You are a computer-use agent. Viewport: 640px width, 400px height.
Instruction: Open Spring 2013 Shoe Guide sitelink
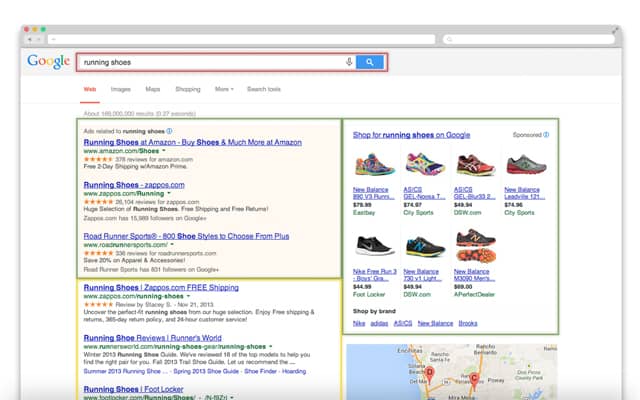coord(206,371)
